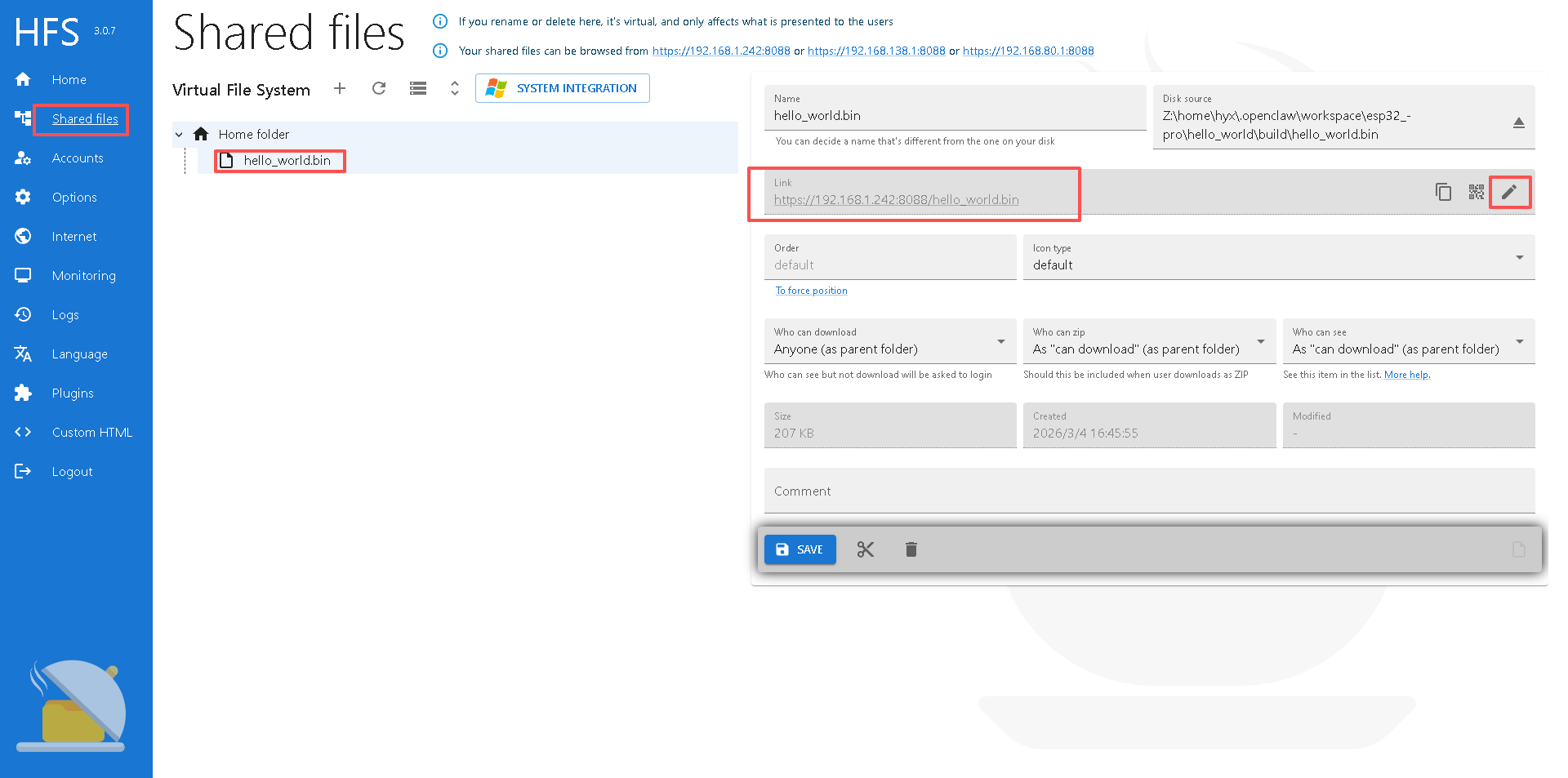Click the eject icon beside Disk source
This screenshot has width=1568, height=778.
(x=1519, y=122)
